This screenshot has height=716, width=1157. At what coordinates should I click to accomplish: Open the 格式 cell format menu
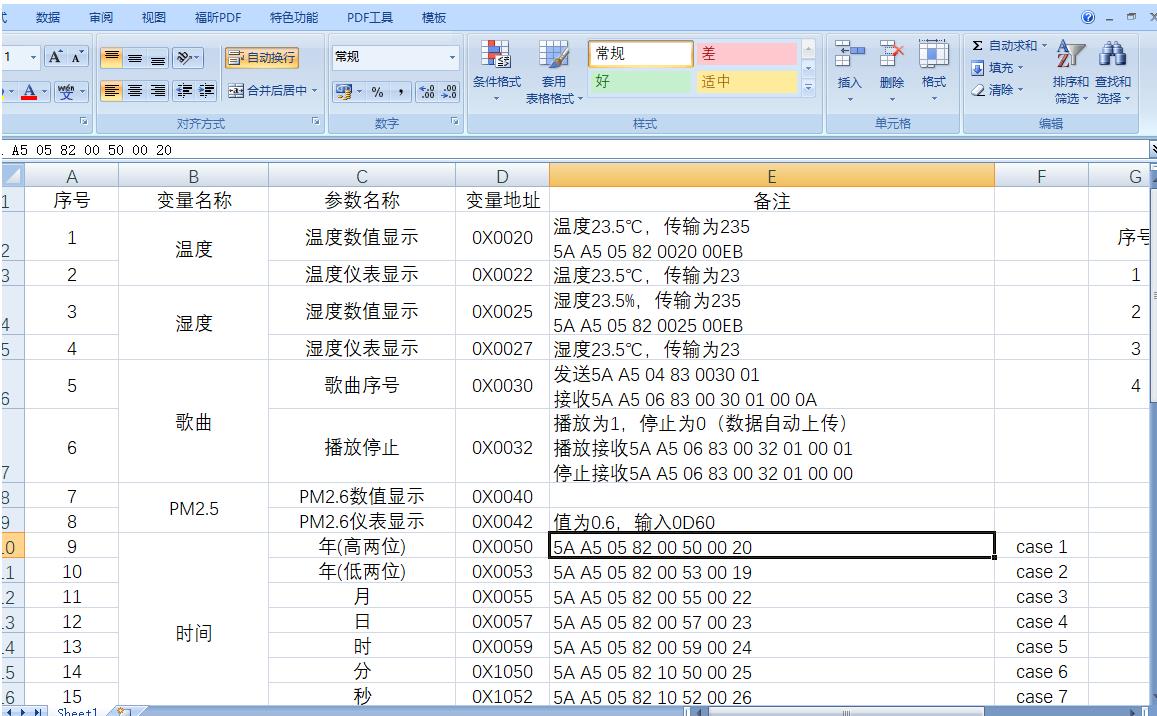pyautogui.click(x=933, y=71)
